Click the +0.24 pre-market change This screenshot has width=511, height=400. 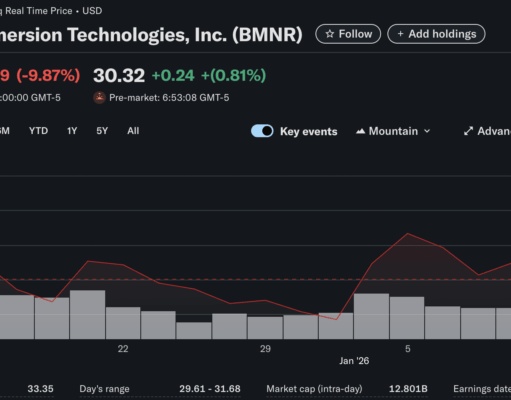tap(173, 75)
